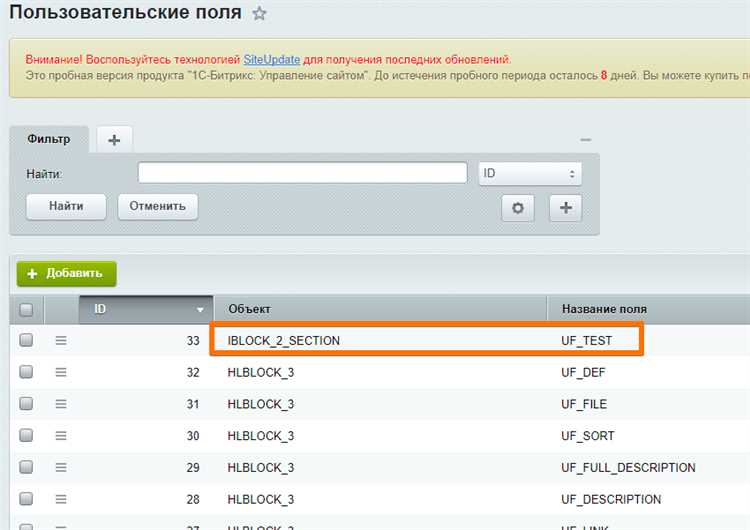Focus the Найти text input field
Viewport: 750px width, 530px height.
[302, 173]
